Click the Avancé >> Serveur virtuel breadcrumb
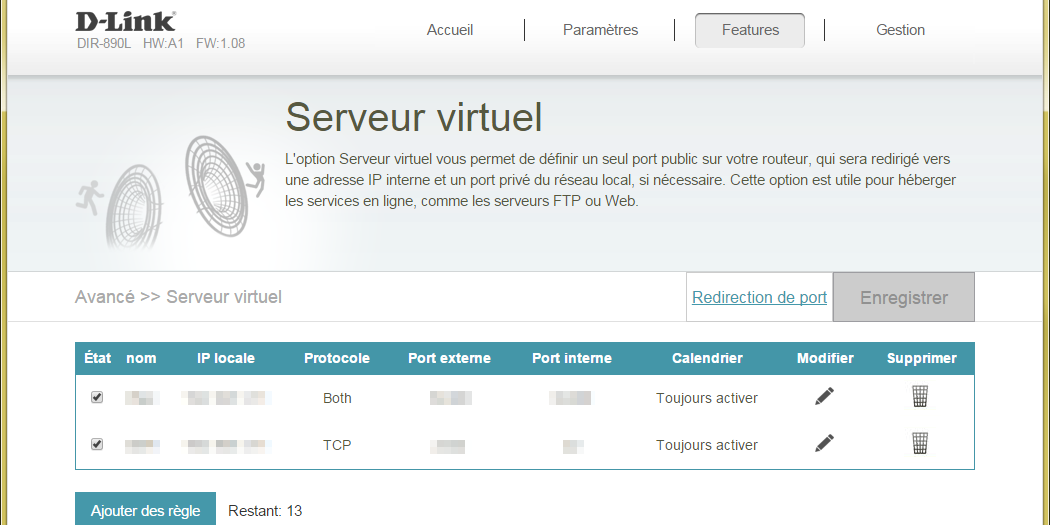This screenshot has width=1050, height=525. (178, 297)
